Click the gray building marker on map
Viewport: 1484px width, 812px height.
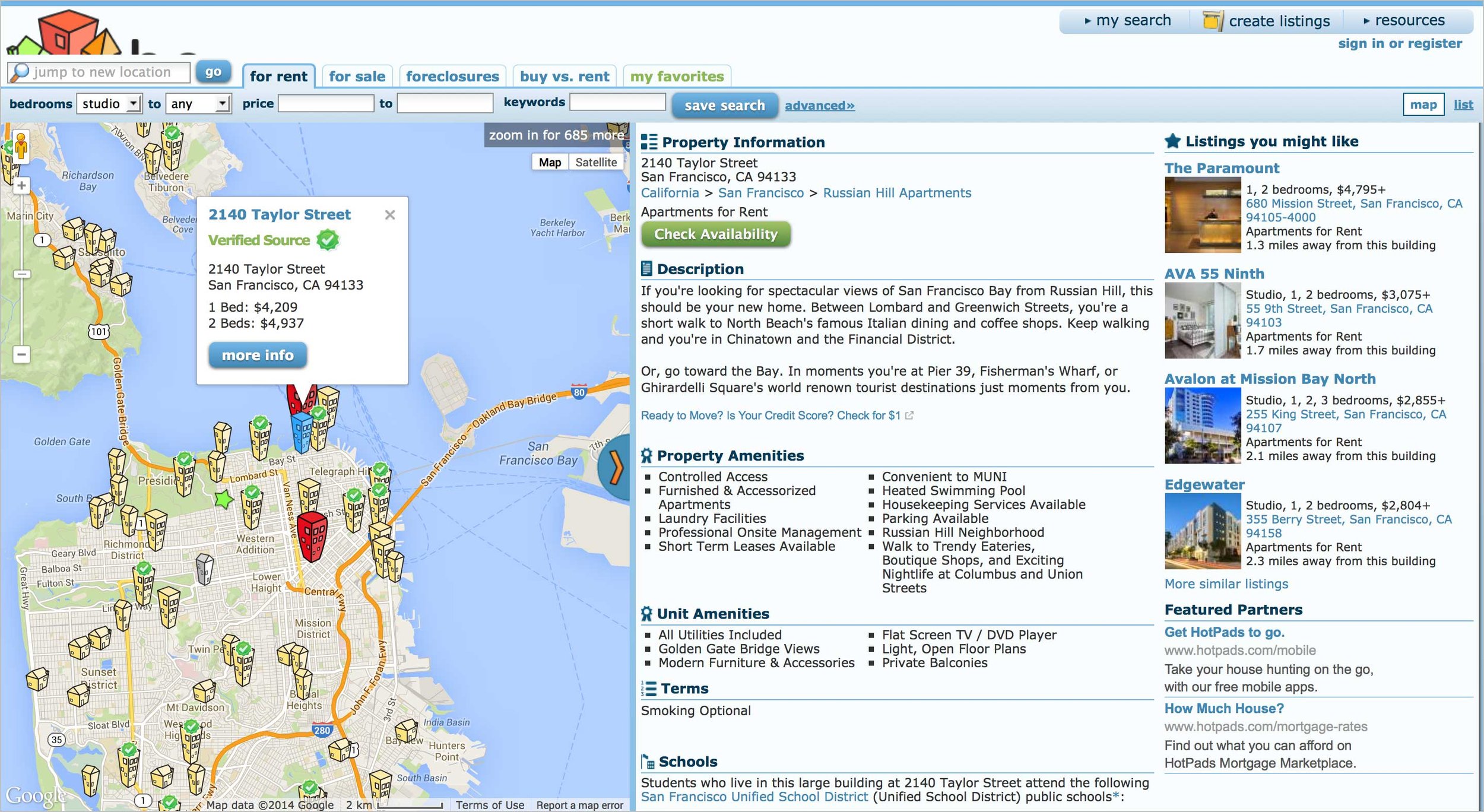(x=204, y=569)
